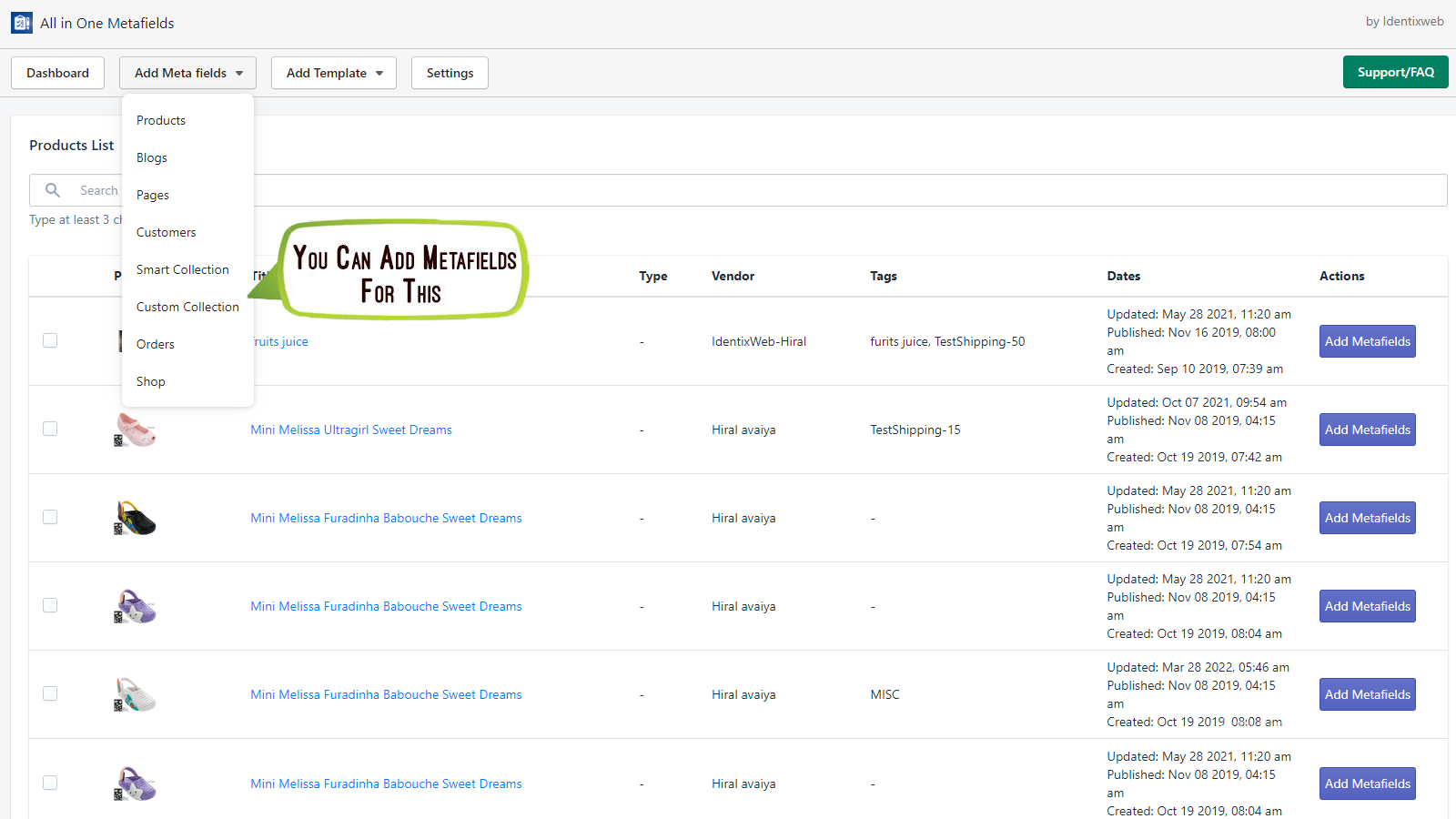
Task: Go to the Dashboard
Action: [57, 73]
